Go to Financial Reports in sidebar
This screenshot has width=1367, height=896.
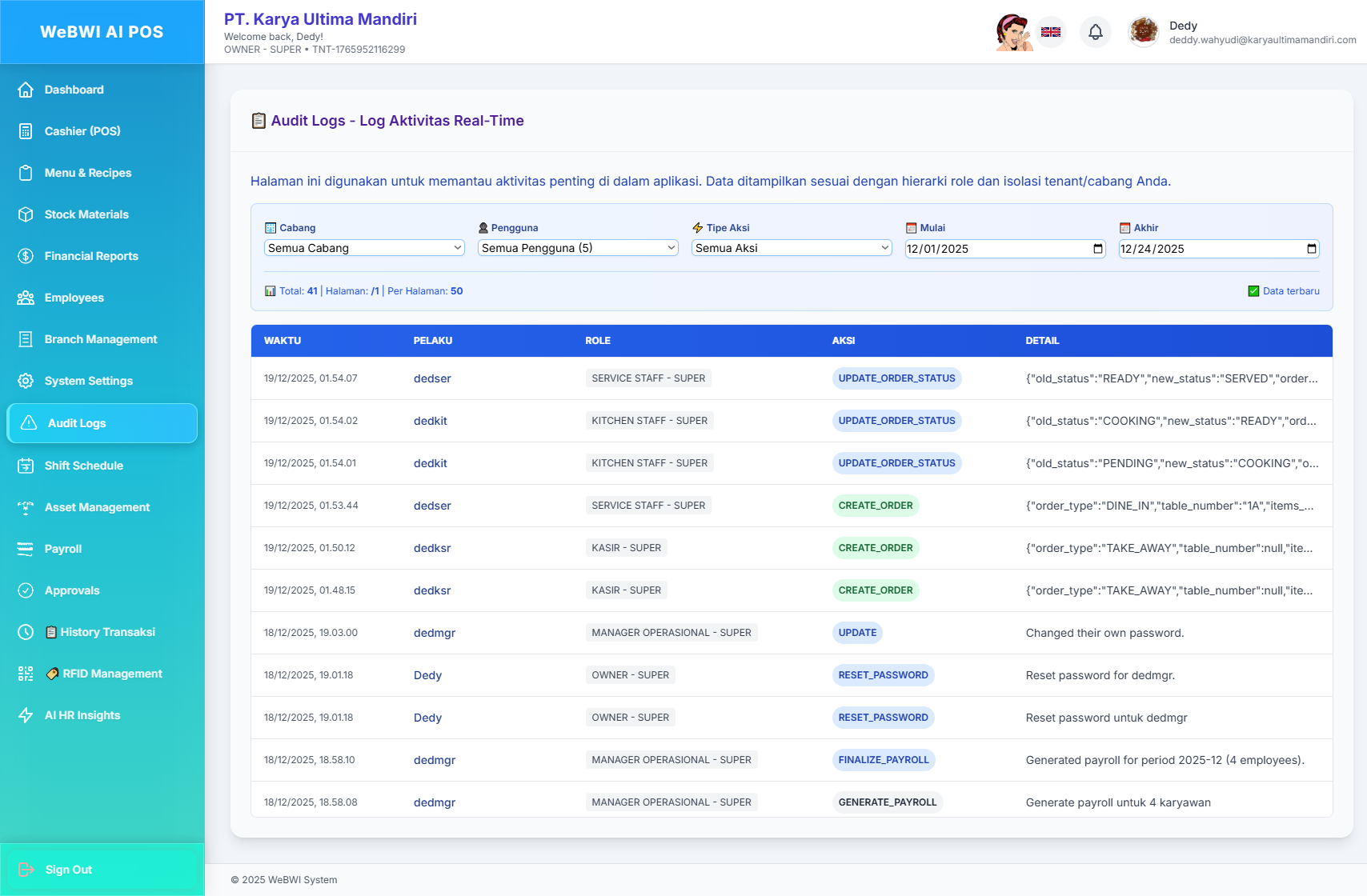(x=91, y=256)
